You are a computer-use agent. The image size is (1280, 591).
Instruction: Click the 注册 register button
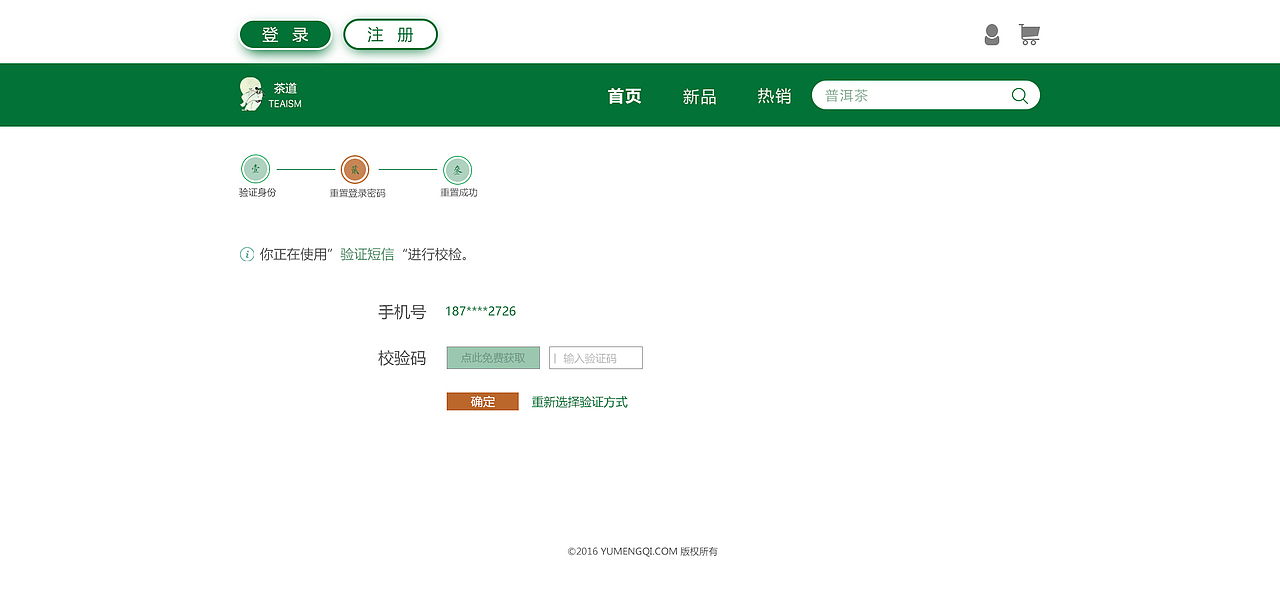391,35
